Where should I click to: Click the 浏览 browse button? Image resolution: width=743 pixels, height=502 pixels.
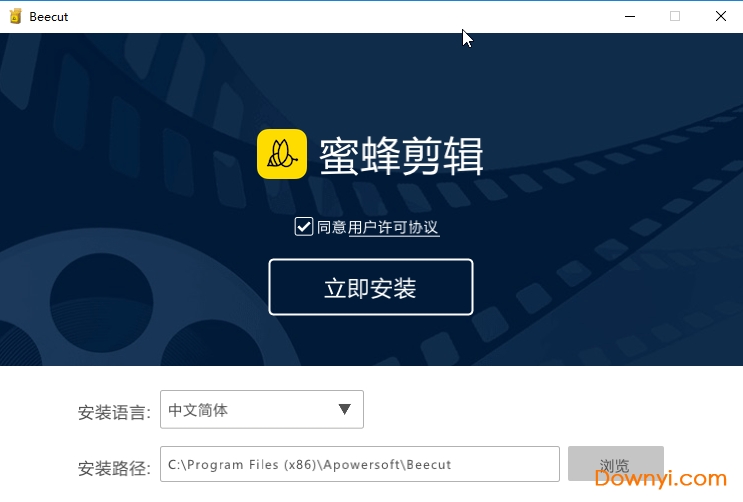pos(615,464)
